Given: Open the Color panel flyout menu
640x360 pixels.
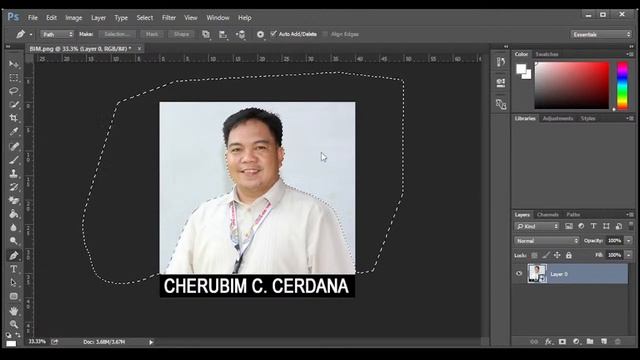Looking at the screenshot, I should point(630,54).
